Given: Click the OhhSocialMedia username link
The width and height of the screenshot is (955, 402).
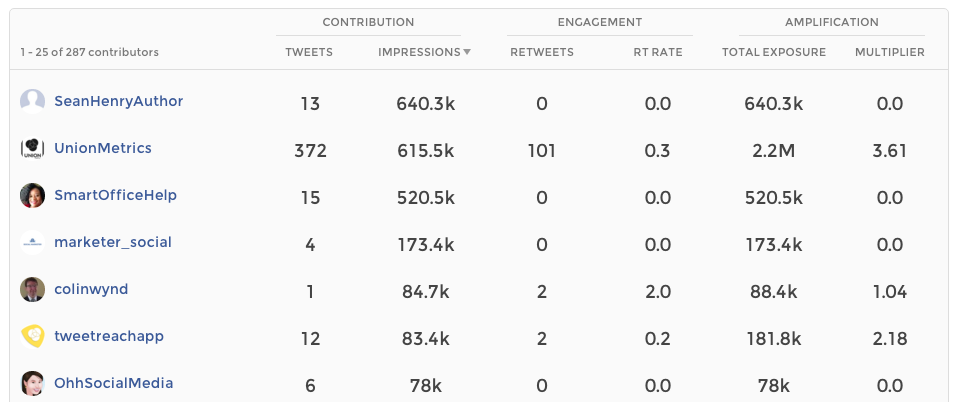Looking at the screenshot, I should tap(113, 383).
